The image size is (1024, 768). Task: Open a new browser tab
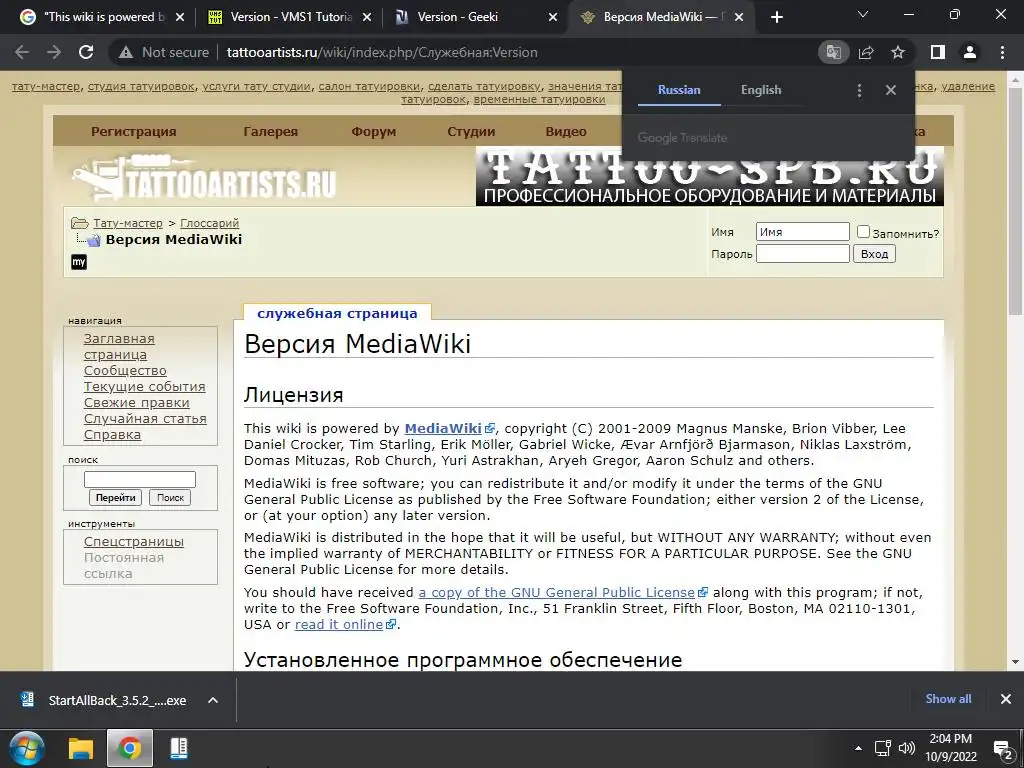click(776, 17)
